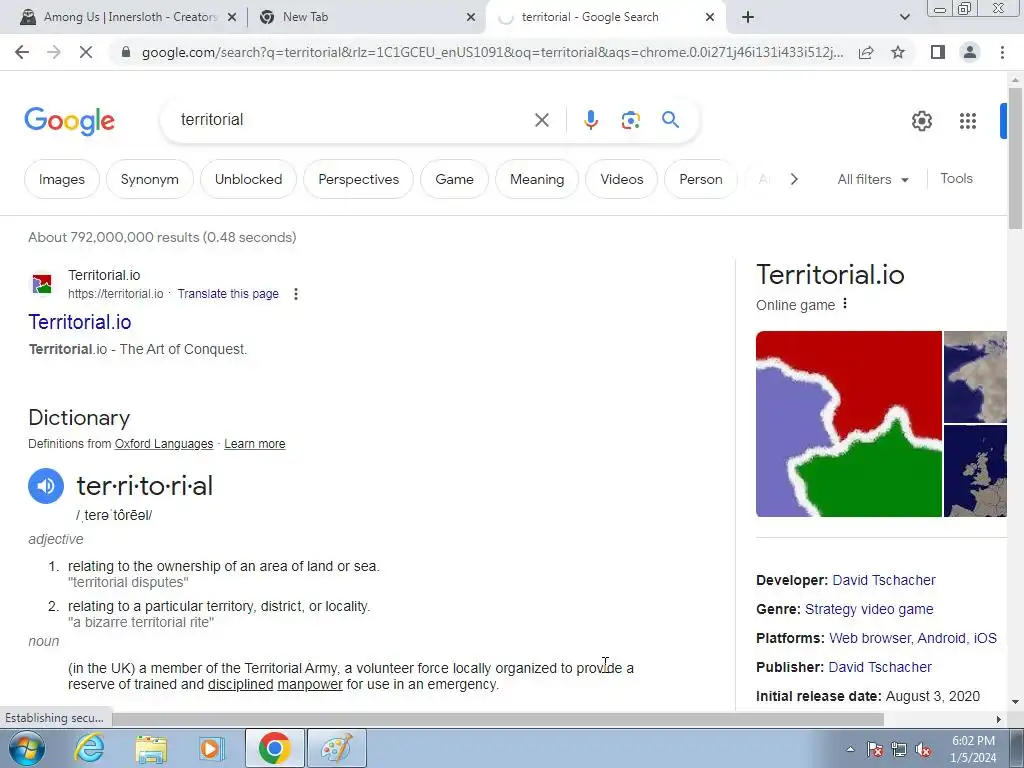Start voice search with microphone
1024x768 pixels.
point(590,120)
